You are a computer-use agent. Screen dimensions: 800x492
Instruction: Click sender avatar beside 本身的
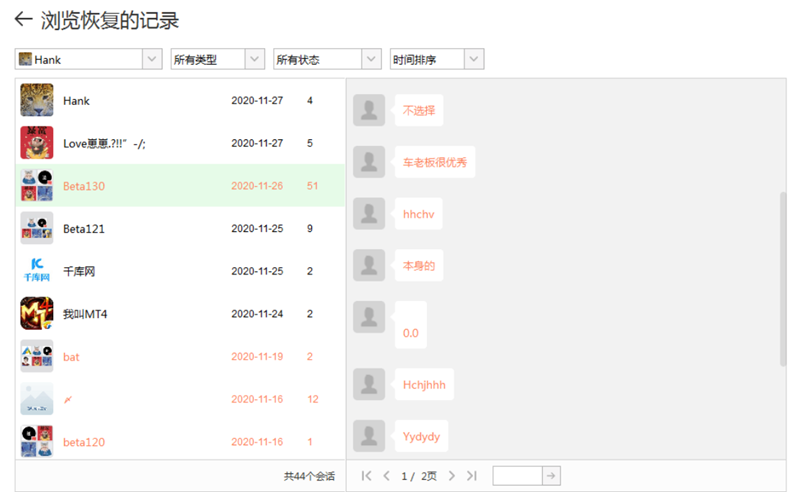click(x=369, y=265)
